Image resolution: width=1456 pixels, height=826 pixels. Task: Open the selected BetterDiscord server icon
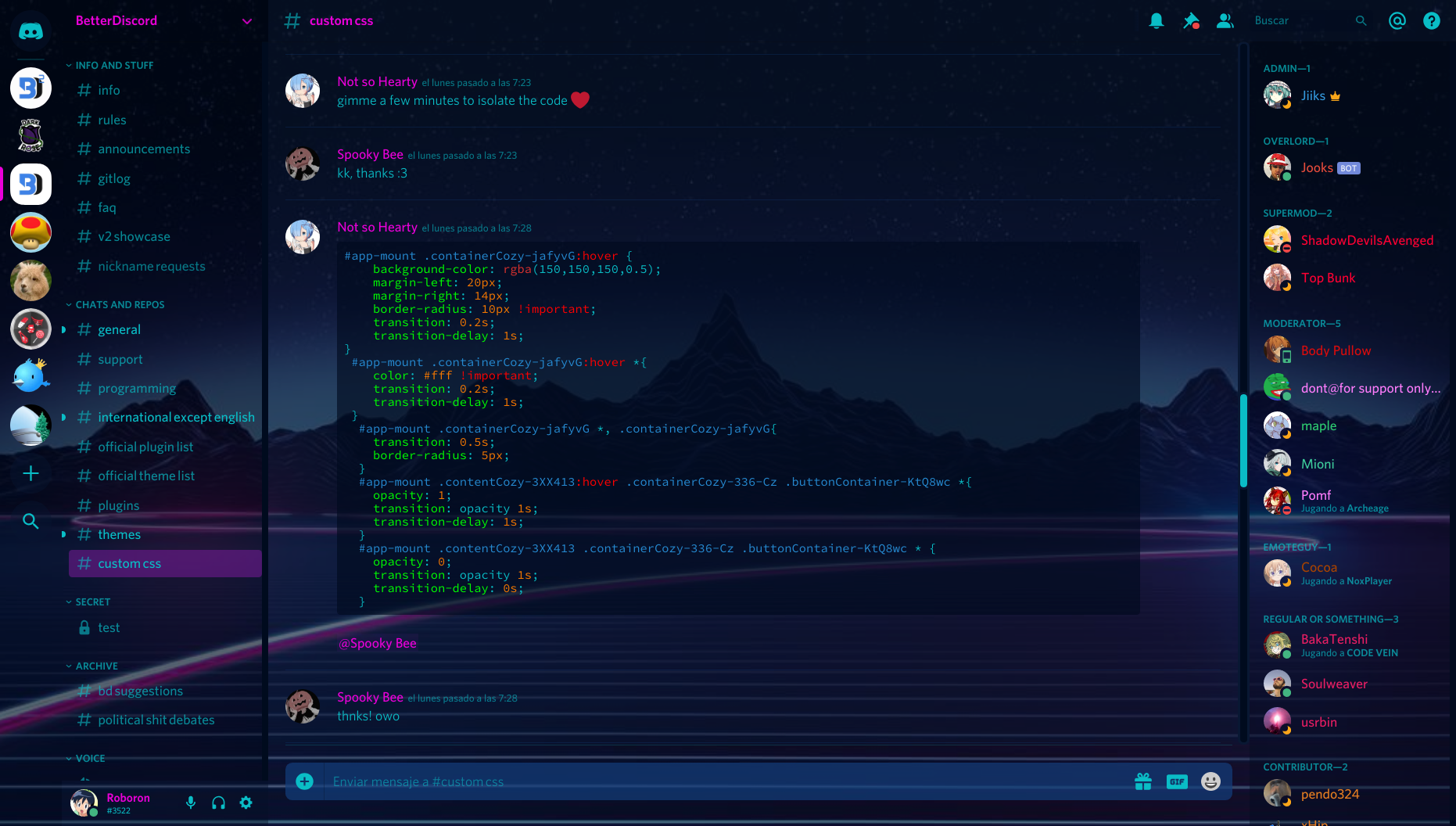[x=30, y=185]
